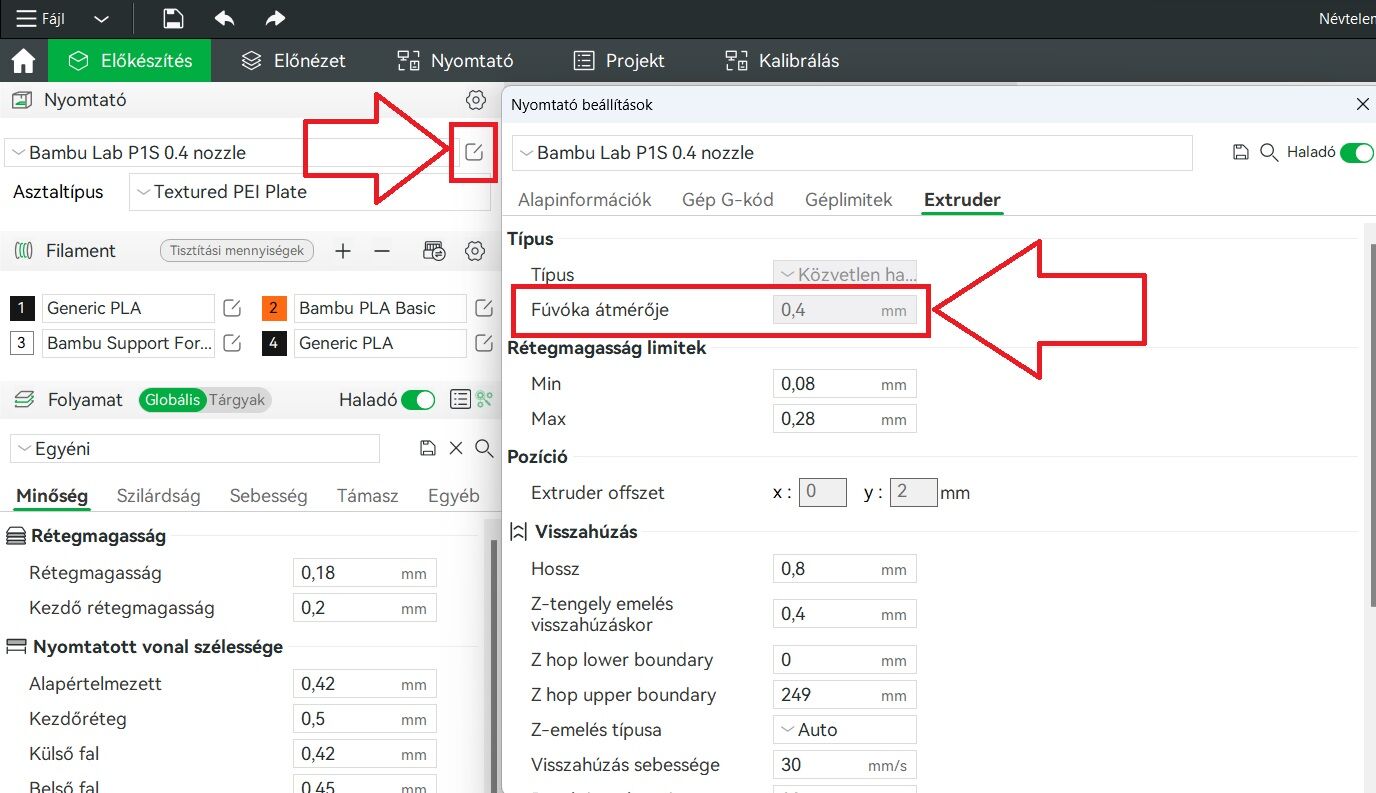The width and height of the screenshot is (1376, 793).
Task: Switch to Előkészítés tab
Action: 129,61
